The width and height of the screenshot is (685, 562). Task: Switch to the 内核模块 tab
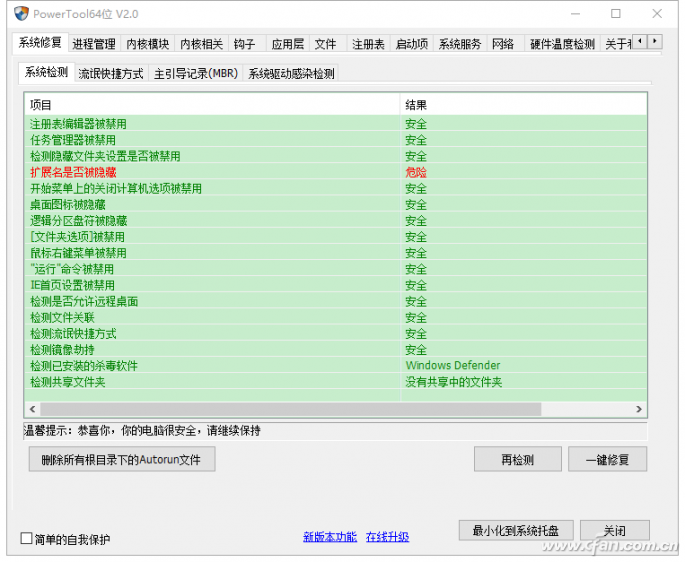click(147, 44)
